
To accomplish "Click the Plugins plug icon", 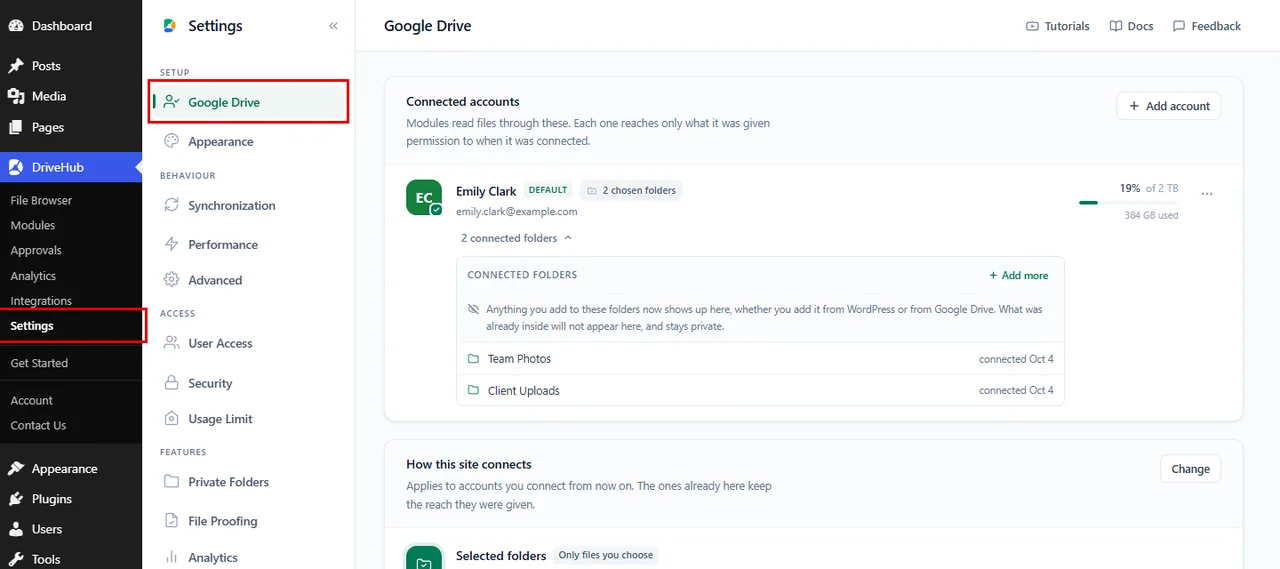I will click(x=16, y=499).
